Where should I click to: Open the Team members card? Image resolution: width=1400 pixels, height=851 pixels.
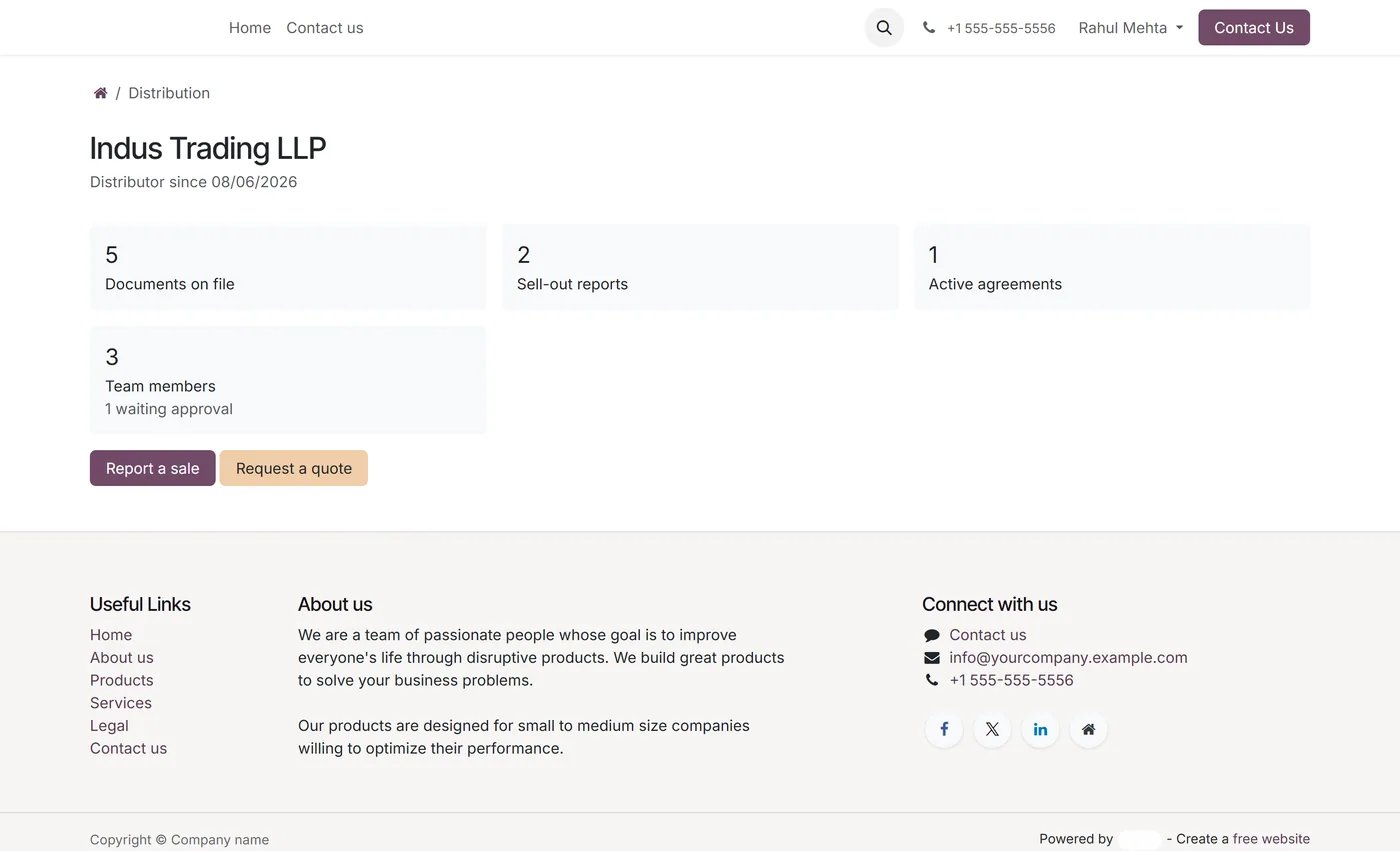click(x=288, y=380)
